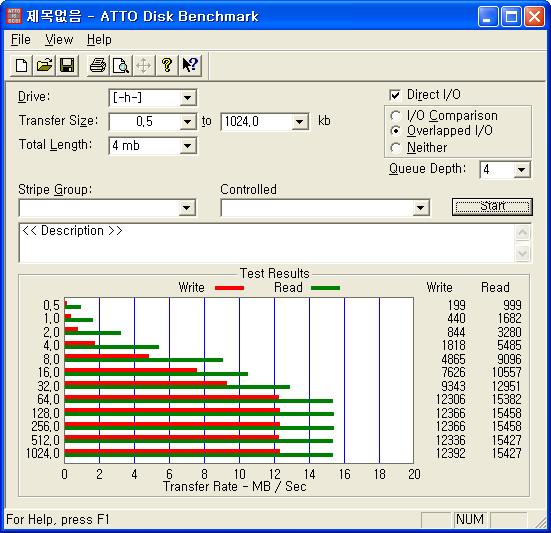
Task: Click the green Read legend swatch
Action: (x=325, y=288)
